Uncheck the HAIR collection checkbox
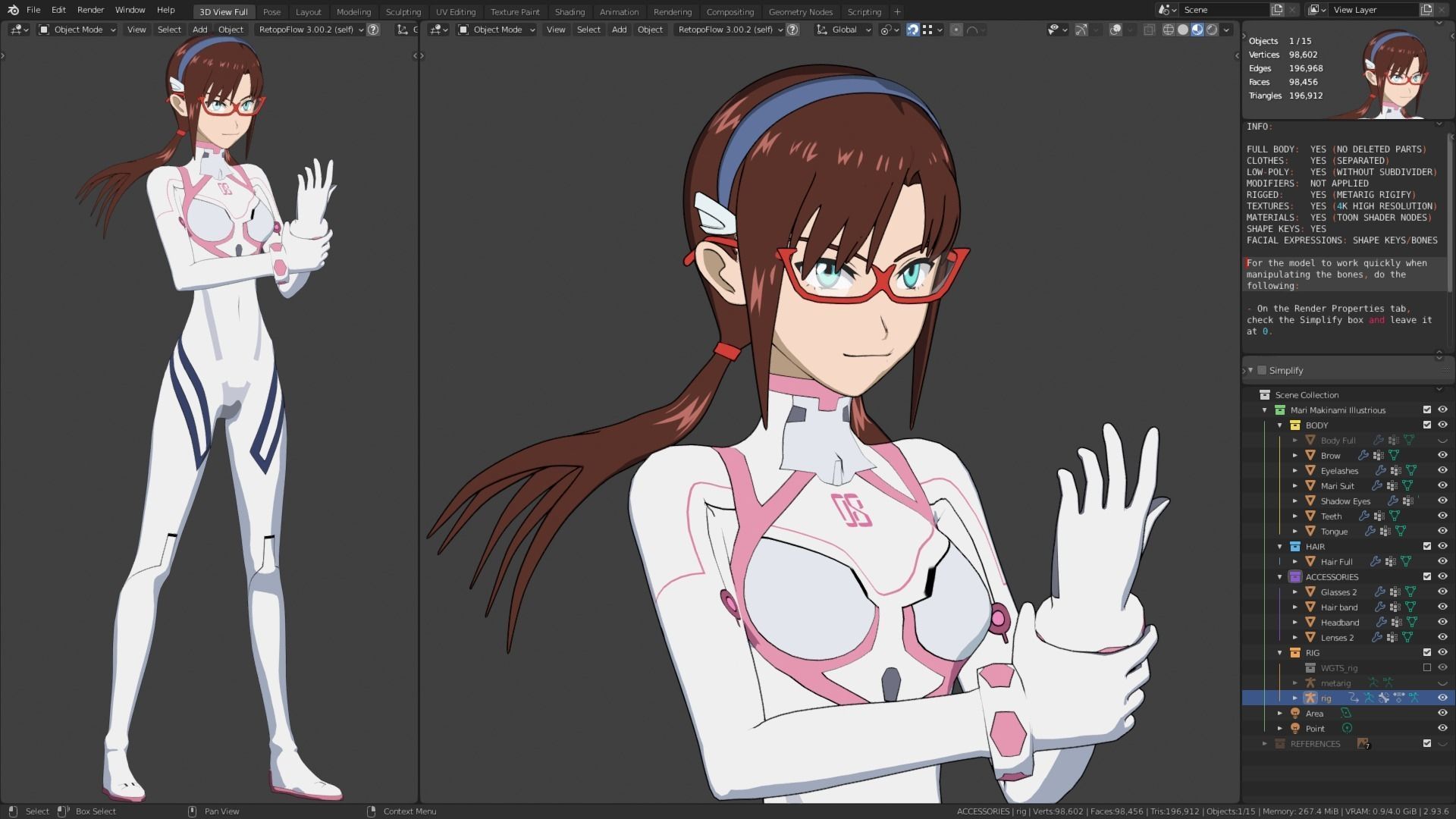The image size is (1456, 819). click(x=1427, y=546)
